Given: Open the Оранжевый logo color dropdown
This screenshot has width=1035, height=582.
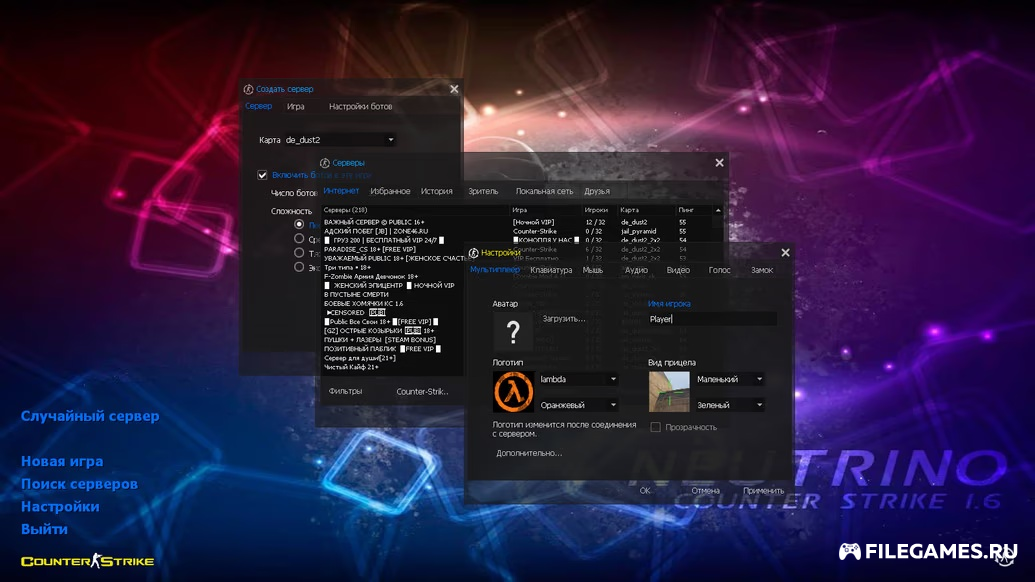Looking at the screenshot, I should [578, 404].
